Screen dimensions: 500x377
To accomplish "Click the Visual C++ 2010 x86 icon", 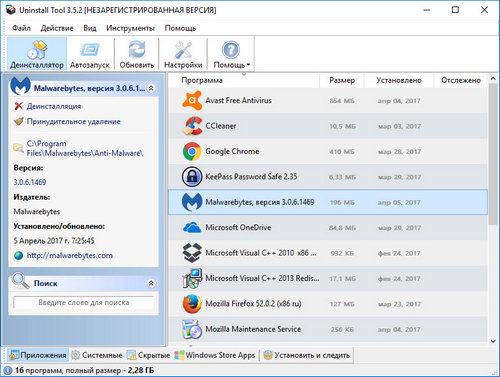I will [x=192, y=253].
